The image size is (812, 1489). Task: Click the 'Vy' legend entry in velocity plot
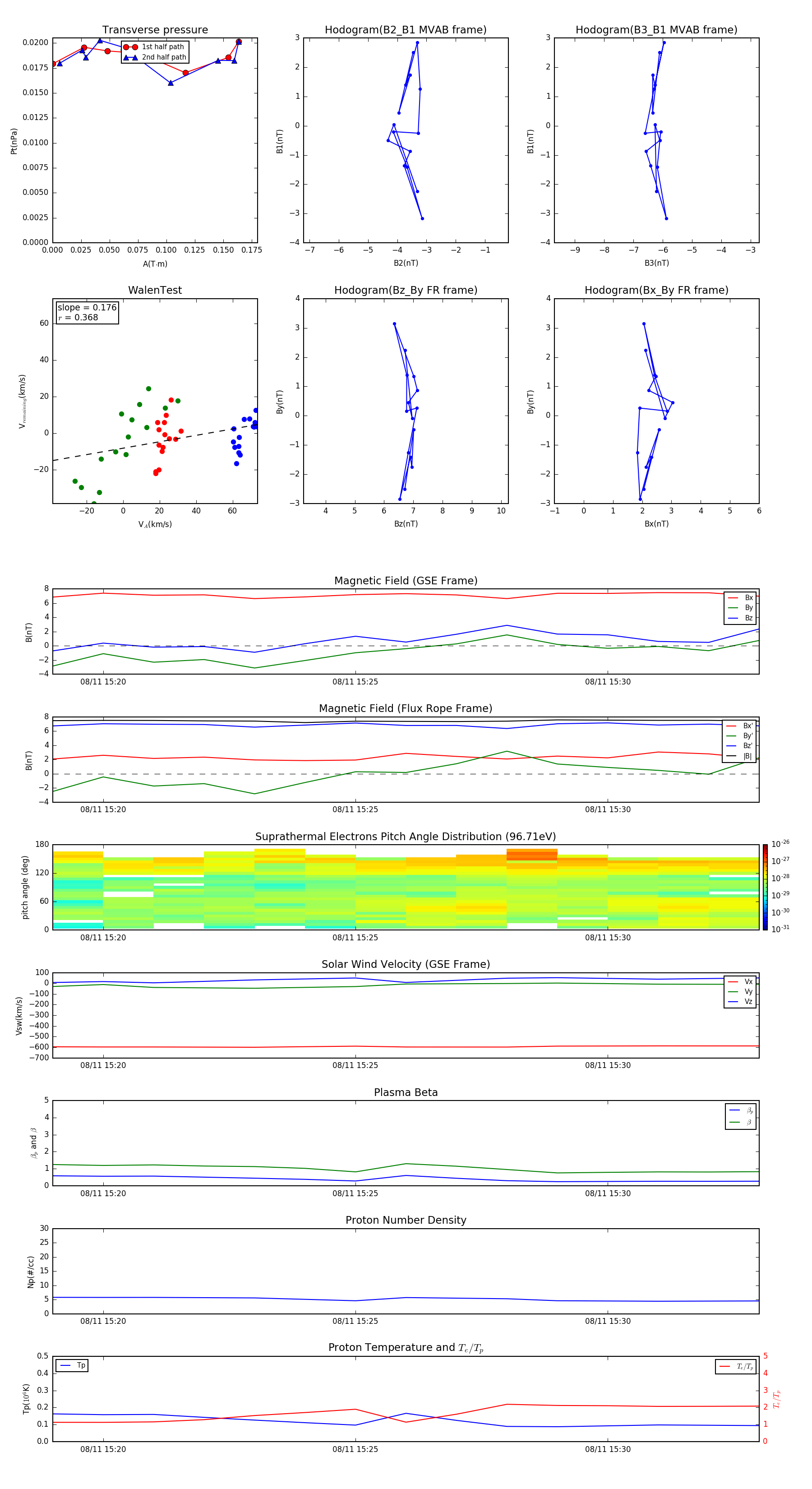740,992
